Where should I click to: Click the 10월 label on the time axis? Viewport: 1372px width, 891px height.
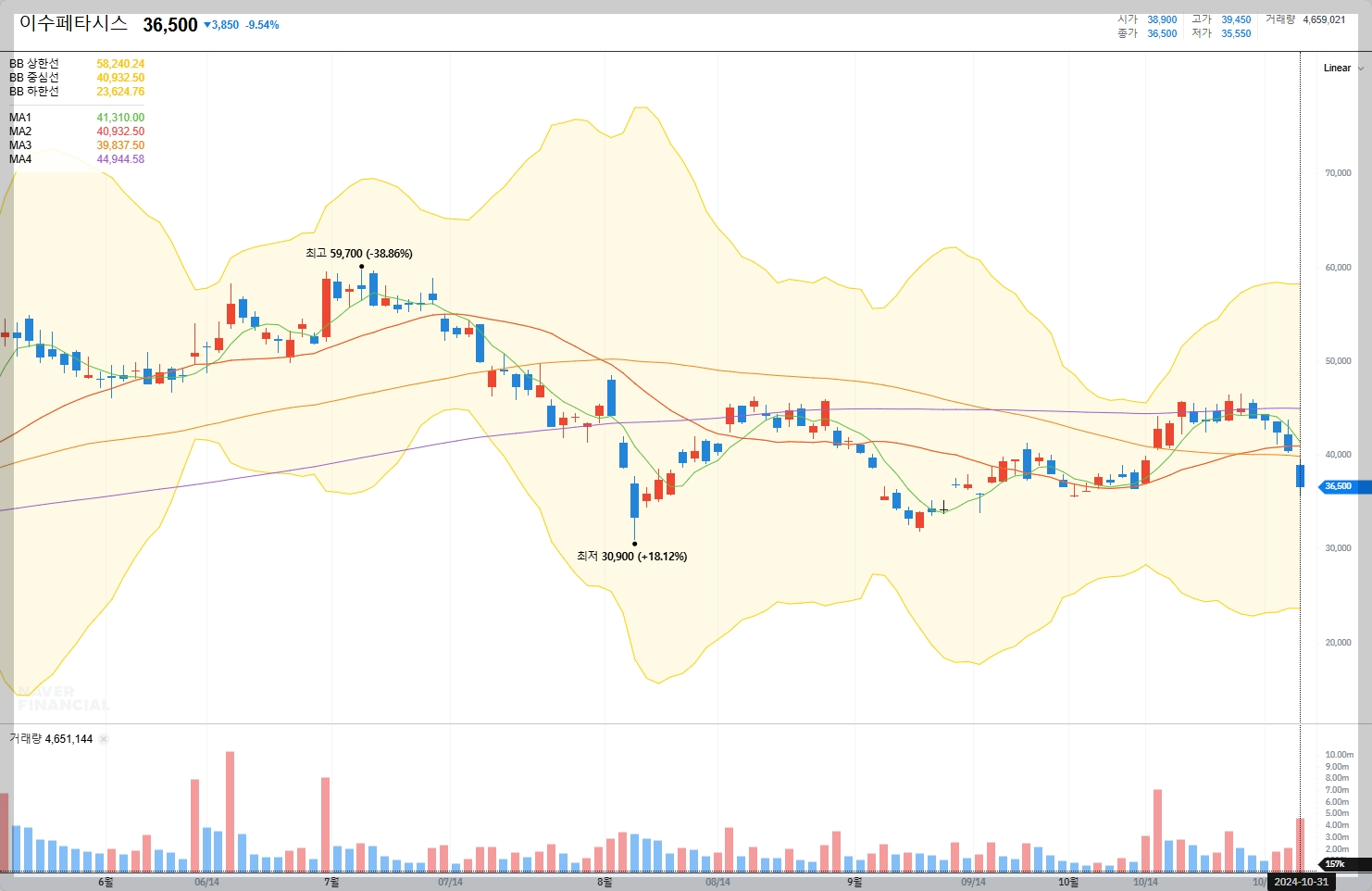[1068, 882]
